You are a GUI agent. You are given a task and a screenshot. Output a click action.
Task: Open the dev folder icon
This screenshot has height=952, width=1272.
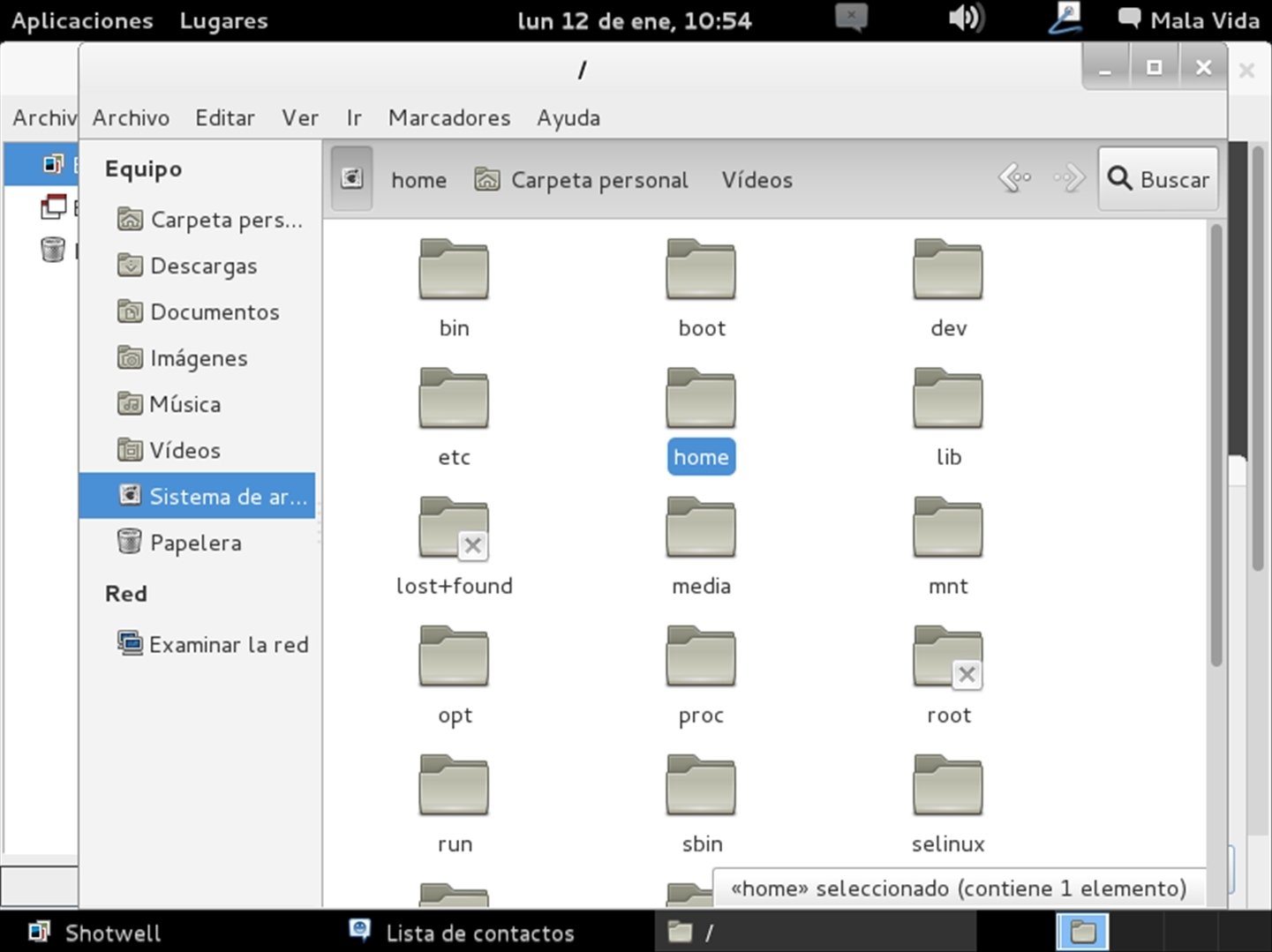pyautogui.click(x=948, y=270)
